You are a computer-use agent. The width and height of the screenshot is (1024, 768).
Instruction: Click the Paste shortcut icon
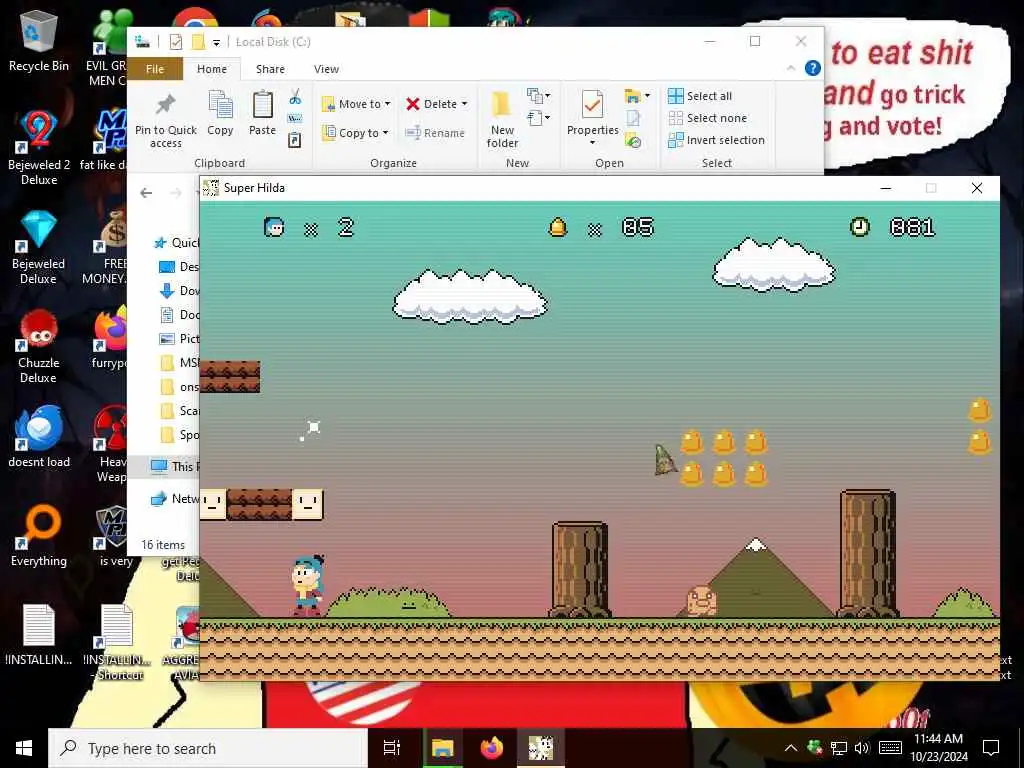(x=295, y=140)
